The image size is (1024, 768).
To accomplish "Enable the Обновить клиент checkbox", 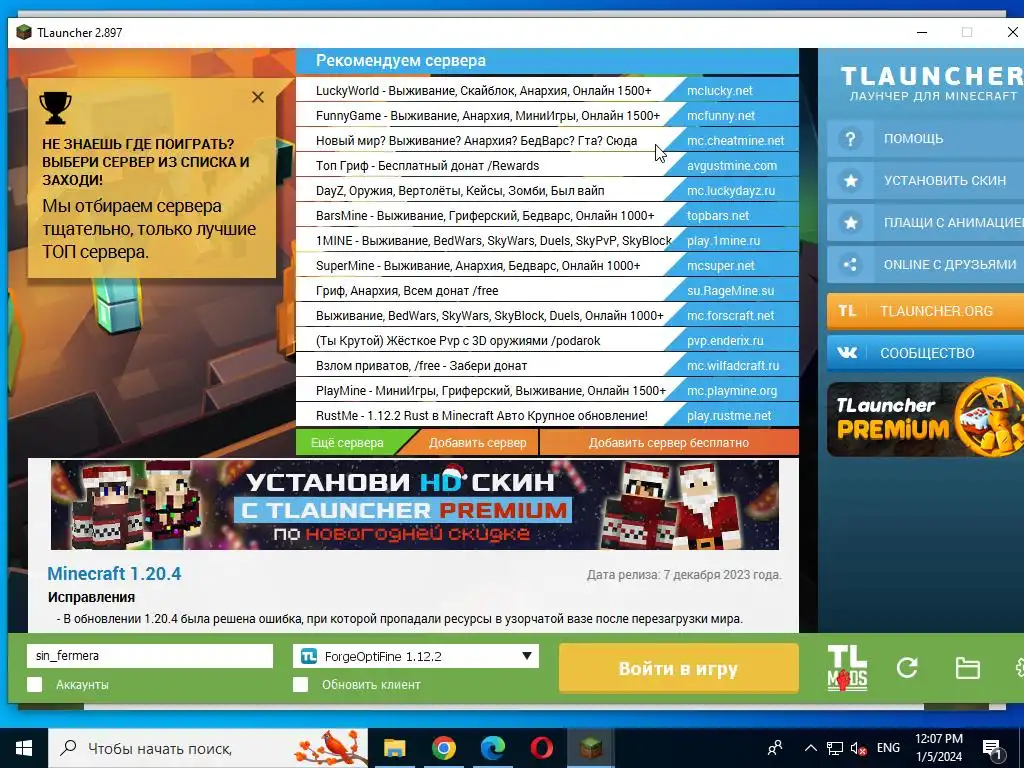I will (300, 684).
